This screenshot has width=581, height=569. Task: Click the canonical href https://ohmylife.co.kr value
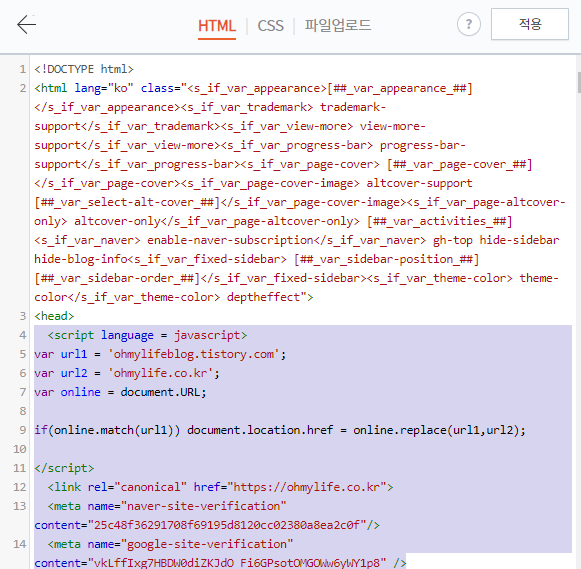point(306,487)
